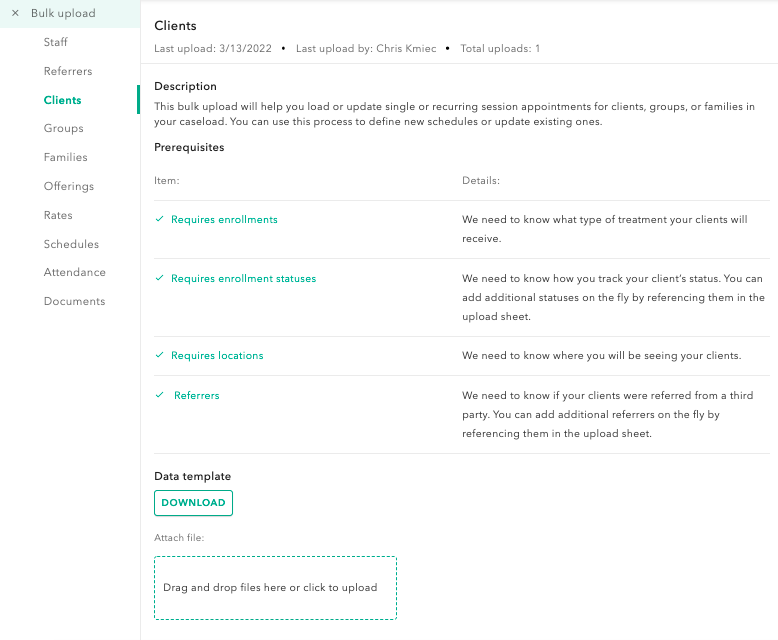Follow the Requires enrollment statuses link
The image size is (778, 640).
click(x=243, y=278)
